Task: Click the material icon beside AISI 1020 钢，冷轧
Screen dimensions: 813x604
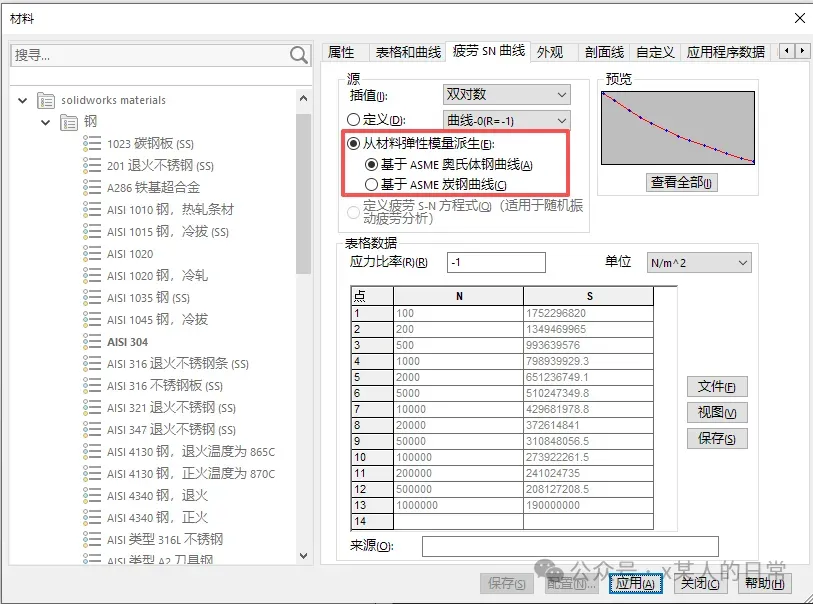Action: coord(92,275)
